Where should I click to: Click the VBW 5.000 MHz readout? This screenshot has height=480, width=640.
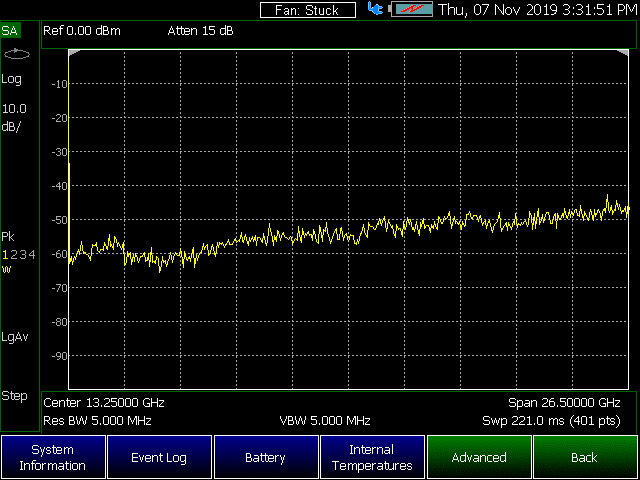coord(325,420)
